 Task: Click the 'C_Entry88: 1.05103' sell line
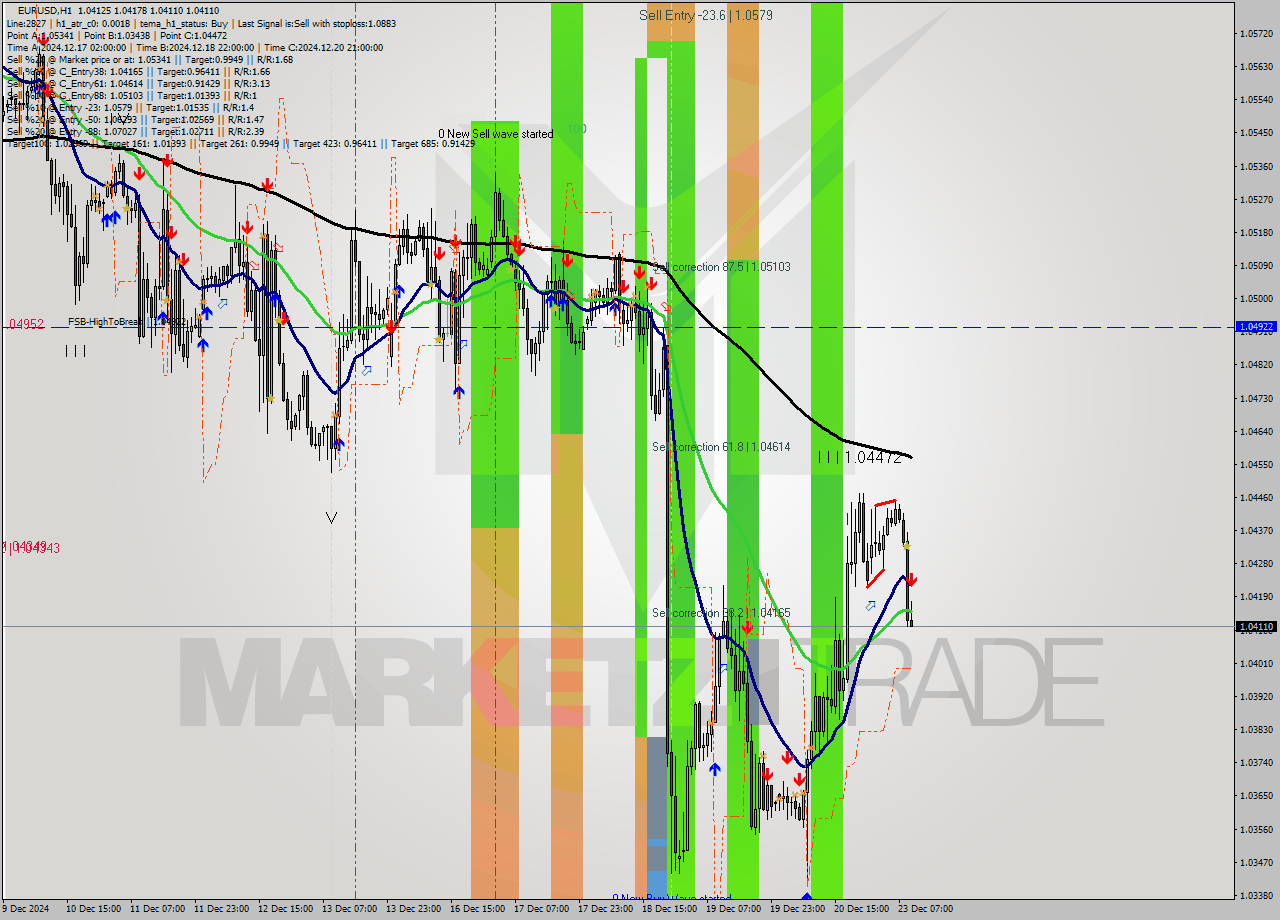point(131,96)
